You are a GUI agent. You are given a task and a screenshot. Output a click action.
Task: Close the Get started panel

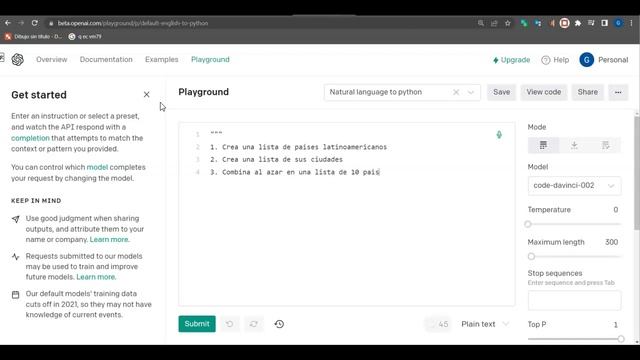pos(147,95)
